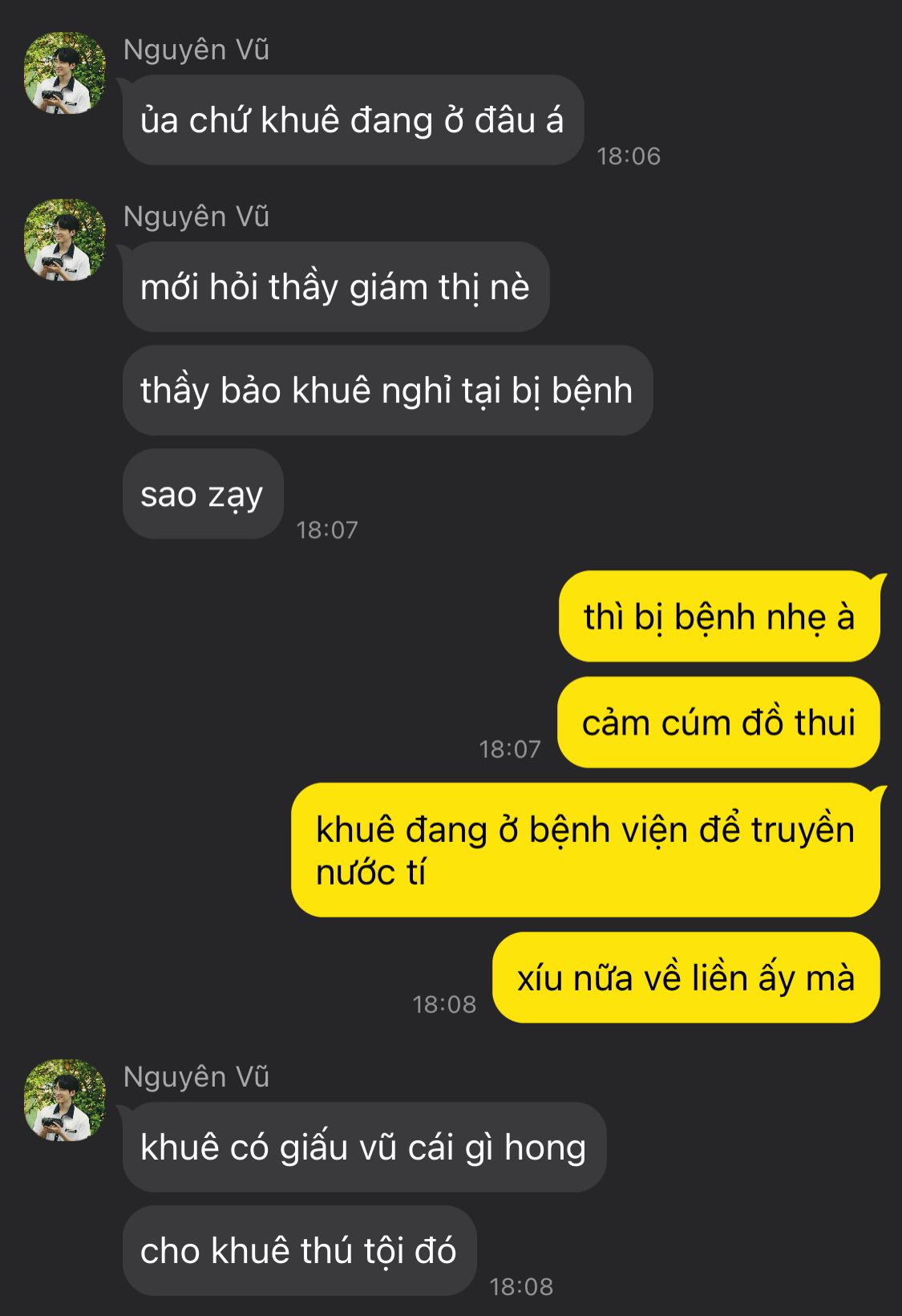
Task: Tap the 'sao zạy' message bubble
Action: coord(203,494)
